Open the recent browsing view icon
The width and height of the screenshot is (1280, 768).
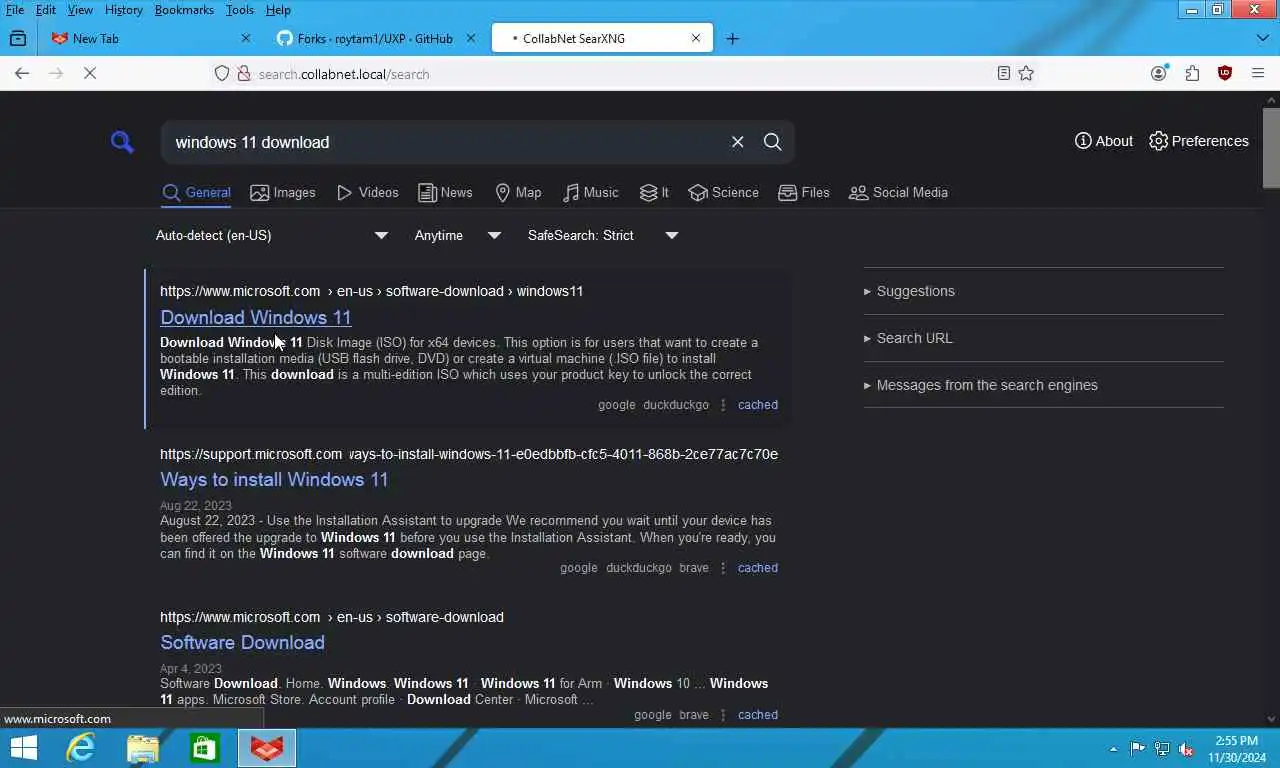click(18, 38)
